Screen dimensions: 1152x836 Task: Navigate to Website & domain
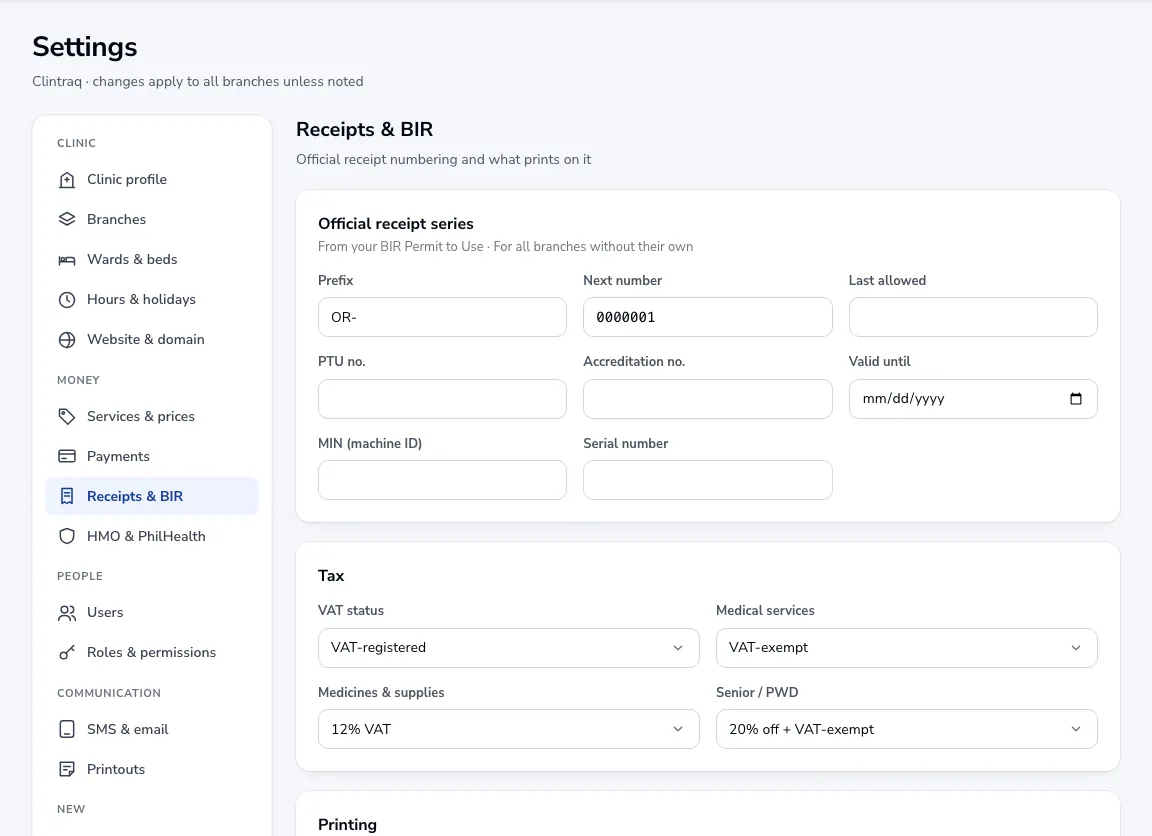[152, 340]
